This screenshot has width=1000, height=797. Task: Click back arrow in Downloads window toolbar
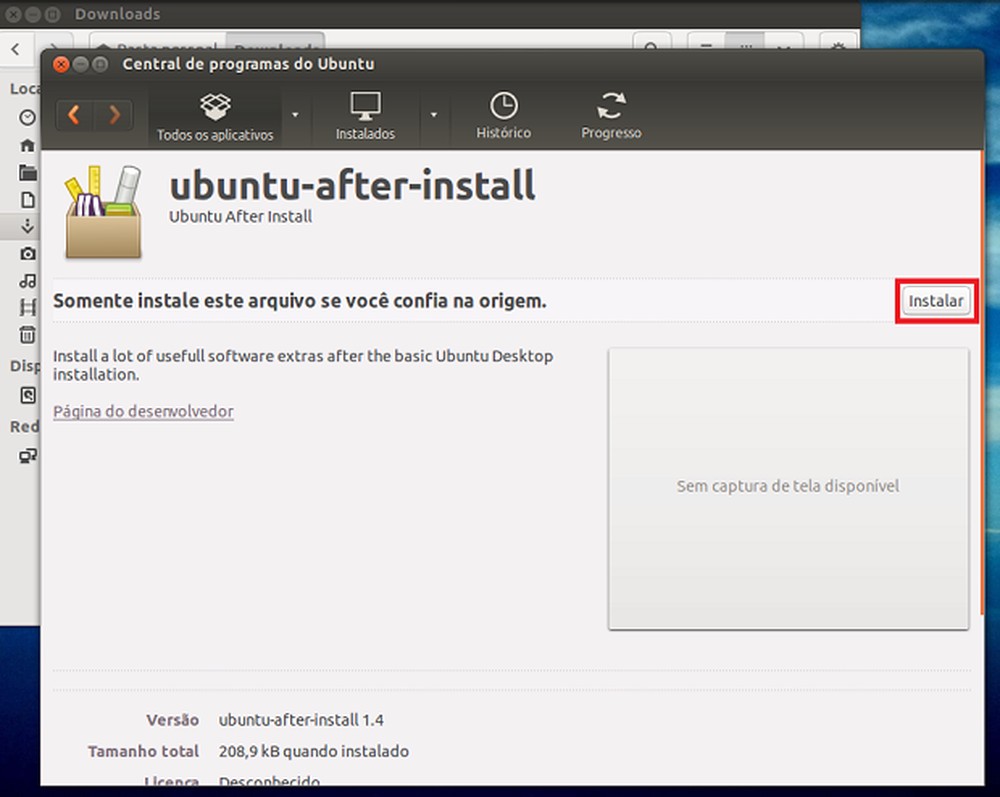(16, 49)
